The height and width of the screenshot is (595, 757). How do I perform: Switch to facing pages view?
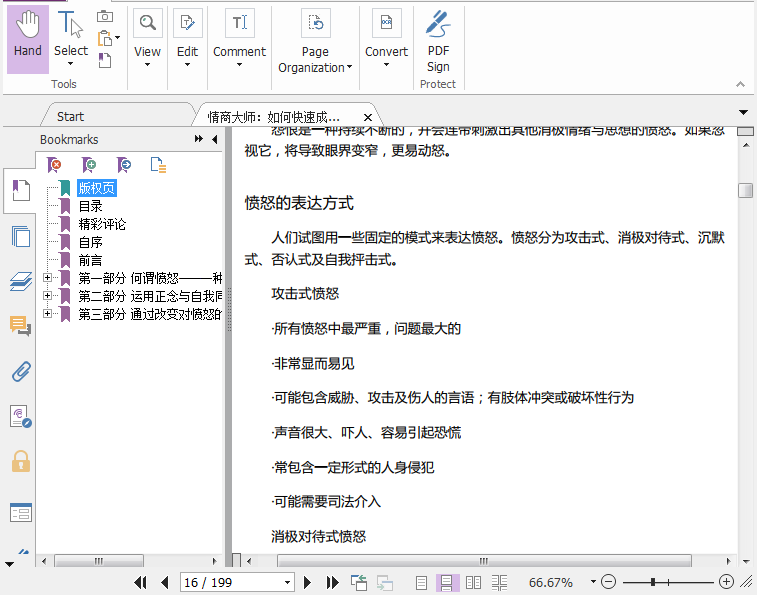pyautogui.click(x=473, y=582)
